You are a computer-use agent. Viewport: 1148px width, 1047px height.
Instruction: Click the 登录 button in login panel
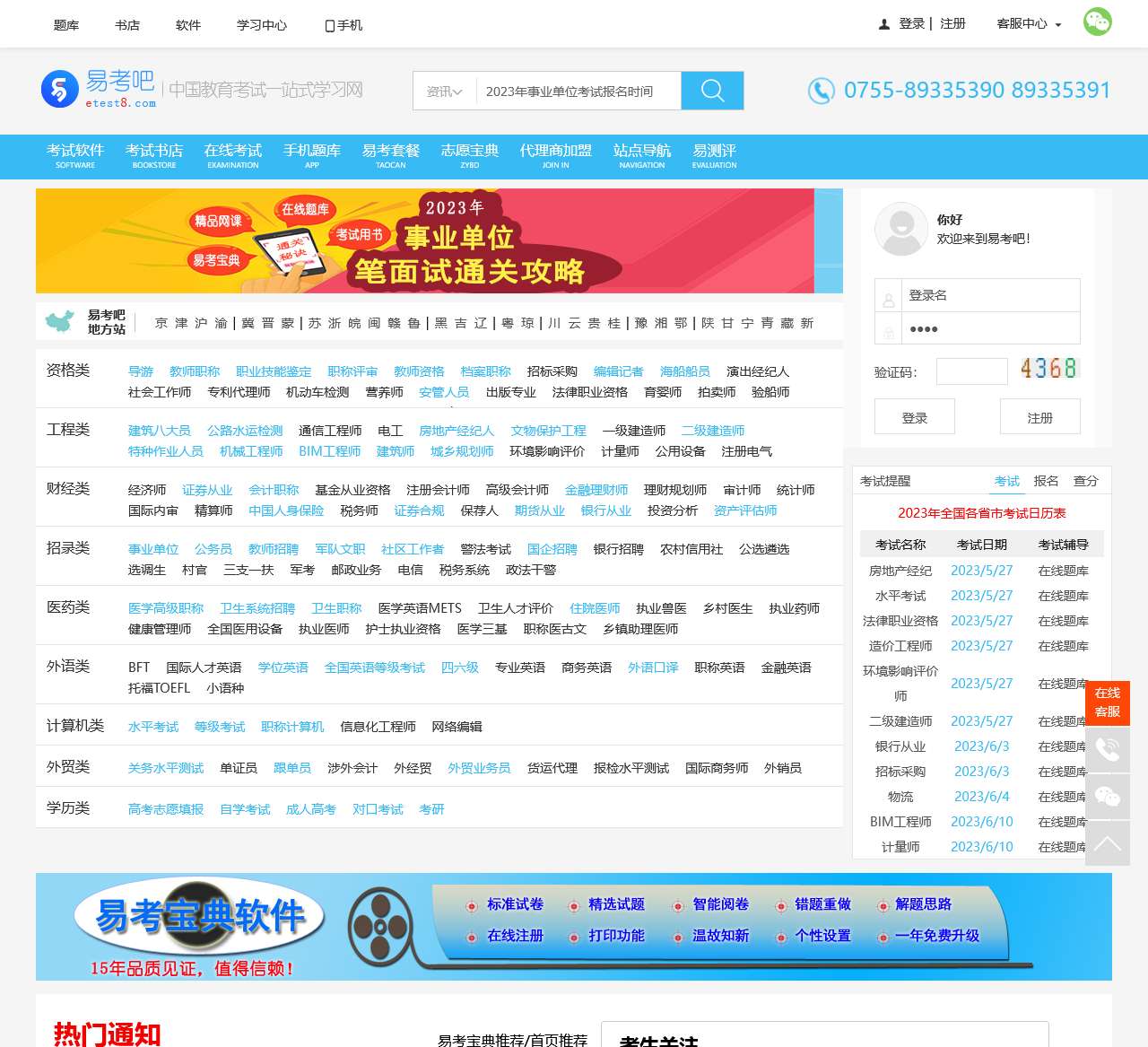pos(914,416)
